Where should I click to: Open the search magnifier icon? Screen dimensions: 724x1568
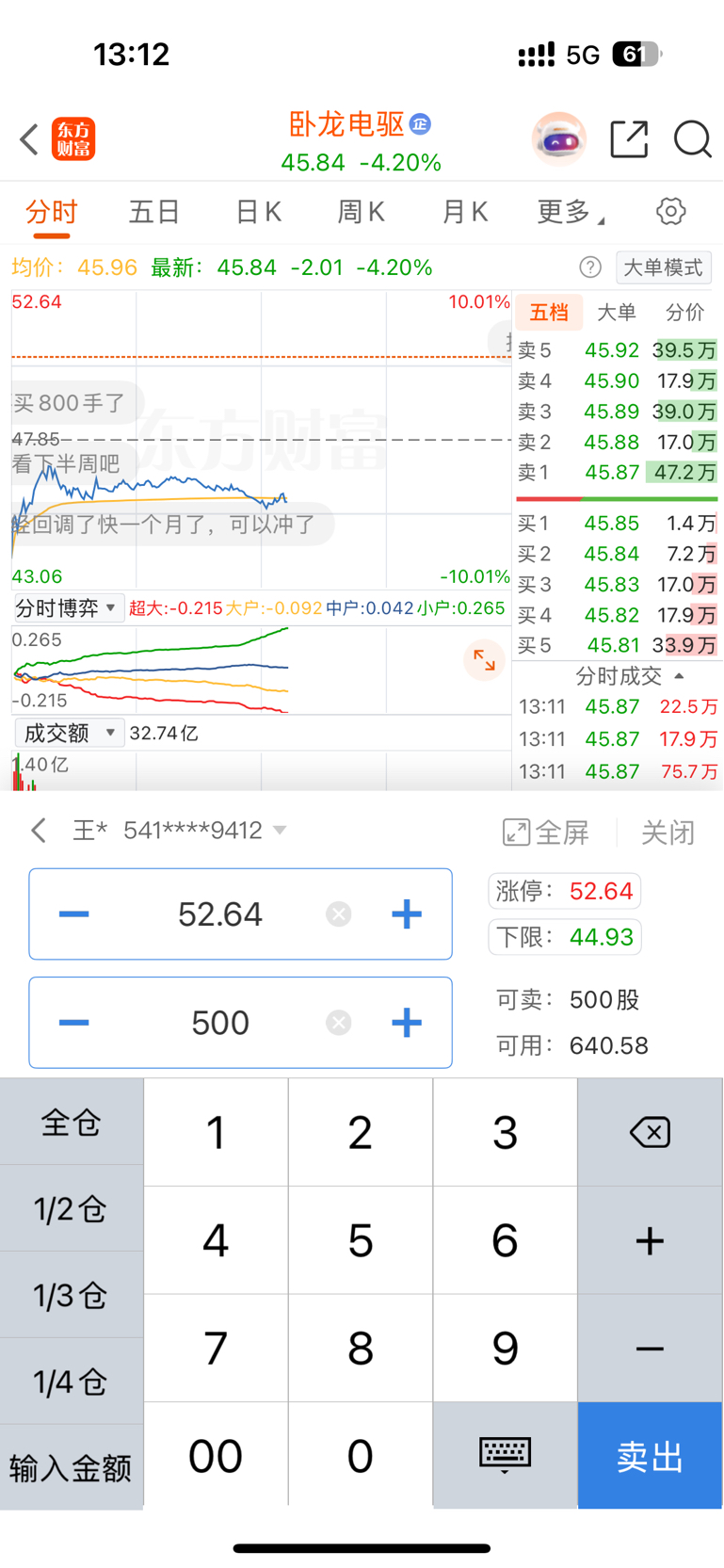coord(692,139)
